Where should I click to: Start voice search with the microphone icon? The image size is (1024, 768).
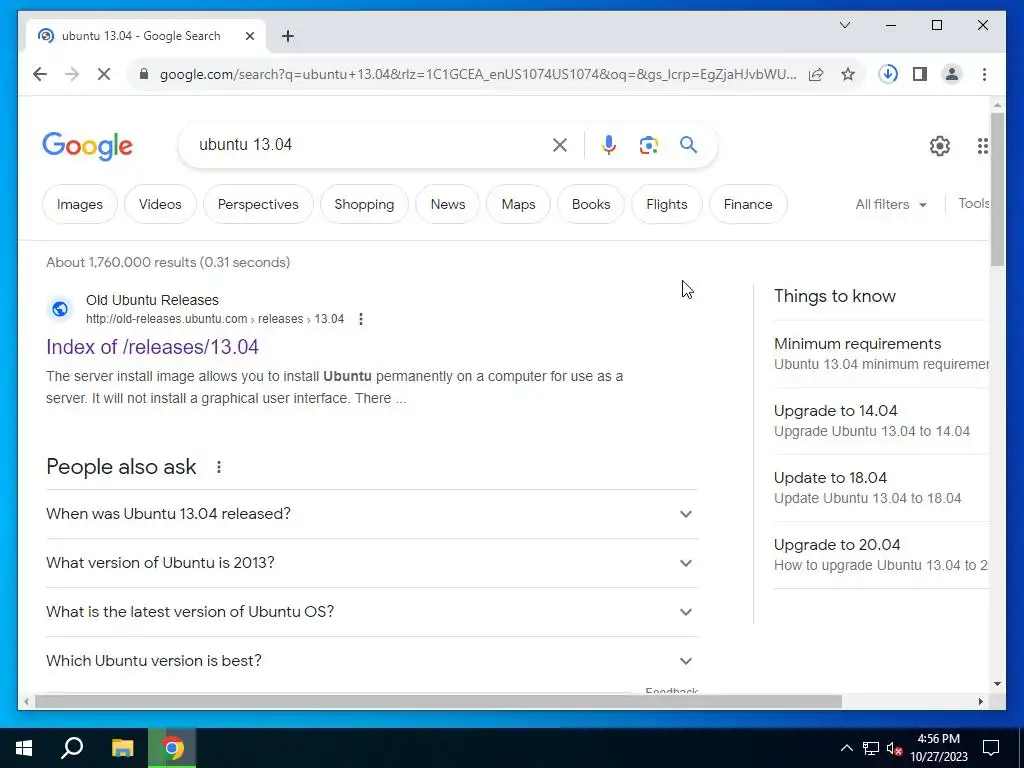tap(609, 145)
